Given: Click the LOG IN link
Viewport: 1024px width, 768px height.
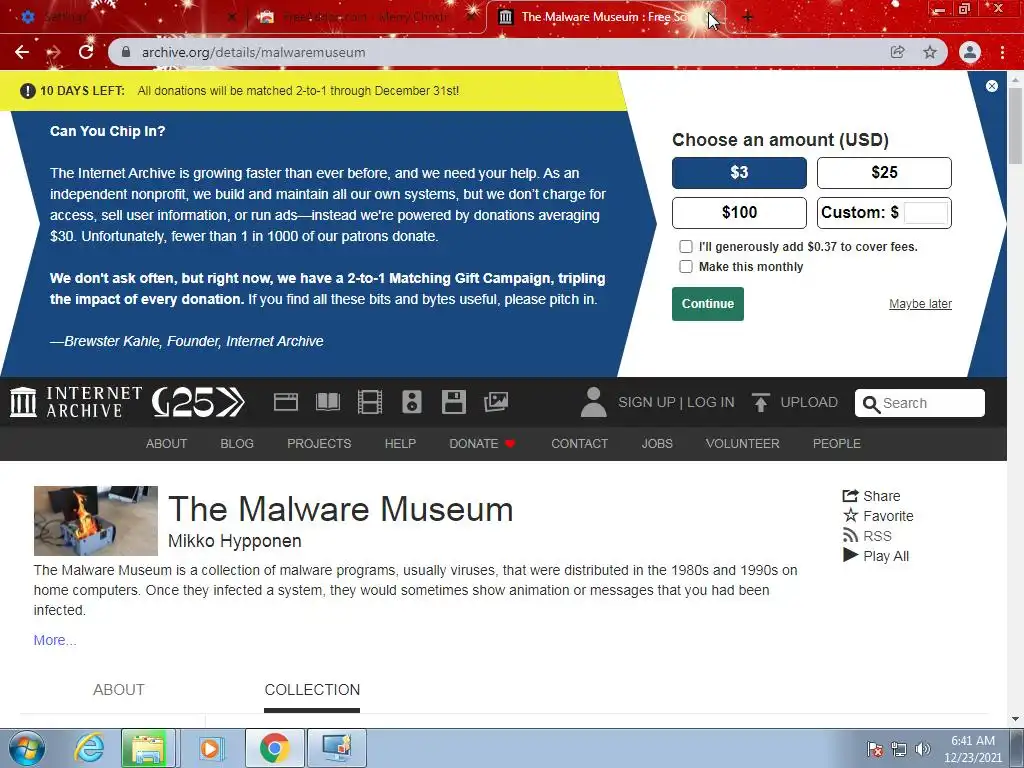Looking at the screenshot, I should pos(711,402).
